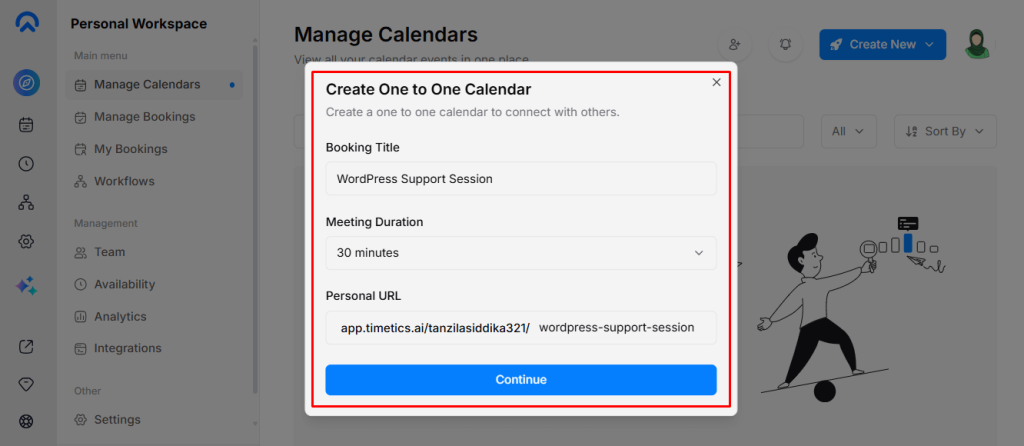This screenshot has height=446, width=1024.
Task: Open the Create New dropdown button
Action: pos(882,44)
